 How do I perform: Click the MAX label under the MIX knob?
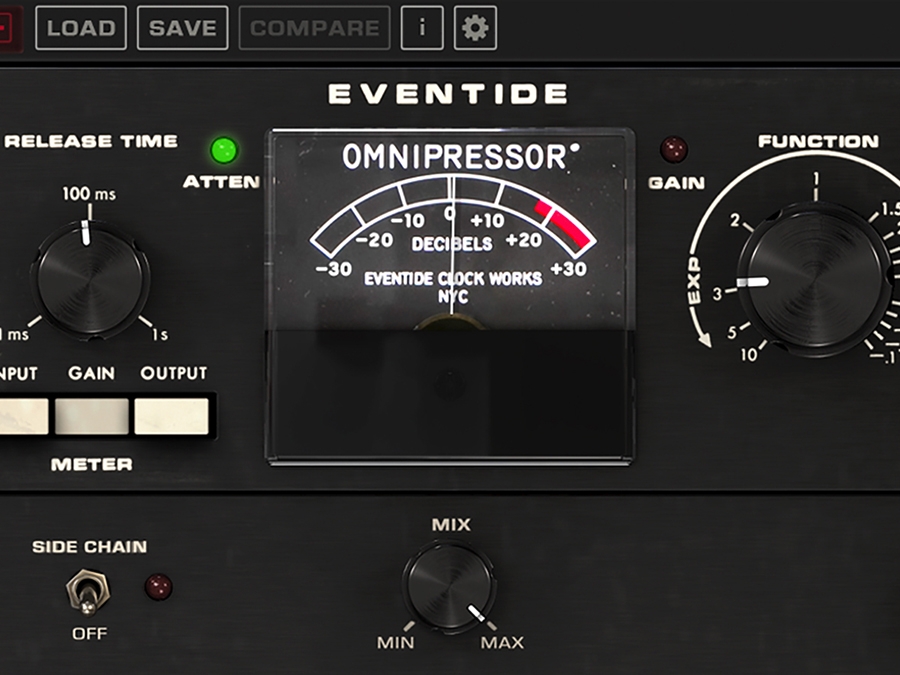(502, 642)
